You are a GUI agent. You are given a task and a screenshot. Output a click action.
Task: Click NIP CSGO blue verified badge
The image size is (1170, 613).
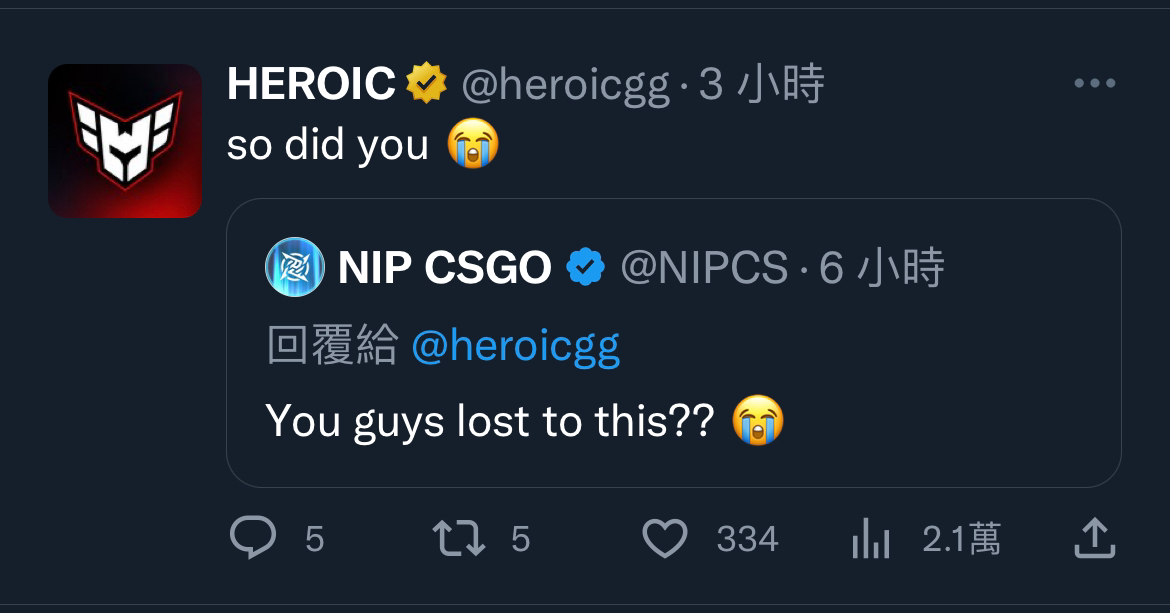click(x=586, y=267)
